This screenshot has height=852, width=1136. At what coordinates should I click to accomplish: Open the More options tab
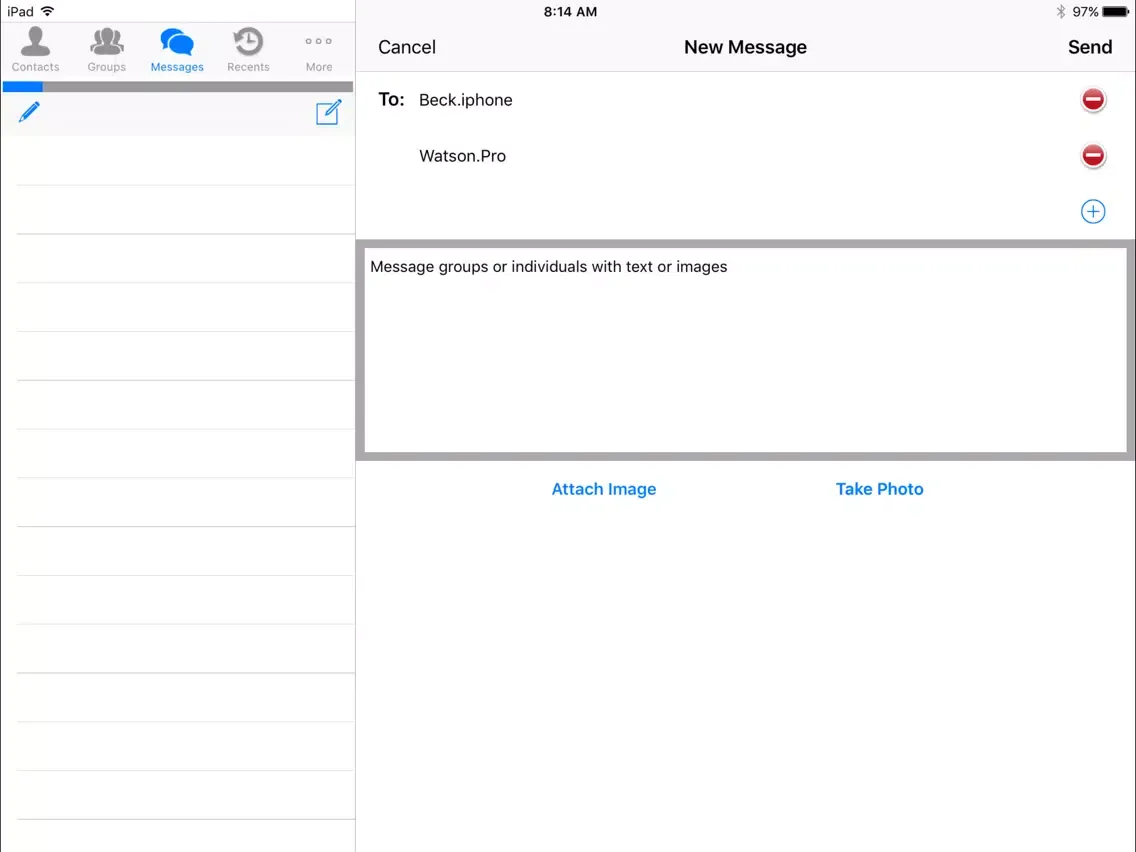click(x=319, y=49)
